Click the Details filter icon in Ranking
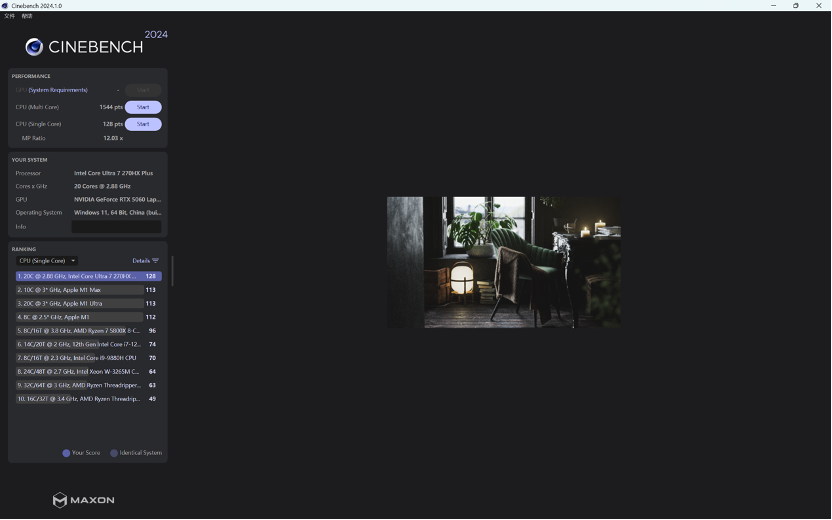Screen dimensions: 832x520 tap(155, 261)
